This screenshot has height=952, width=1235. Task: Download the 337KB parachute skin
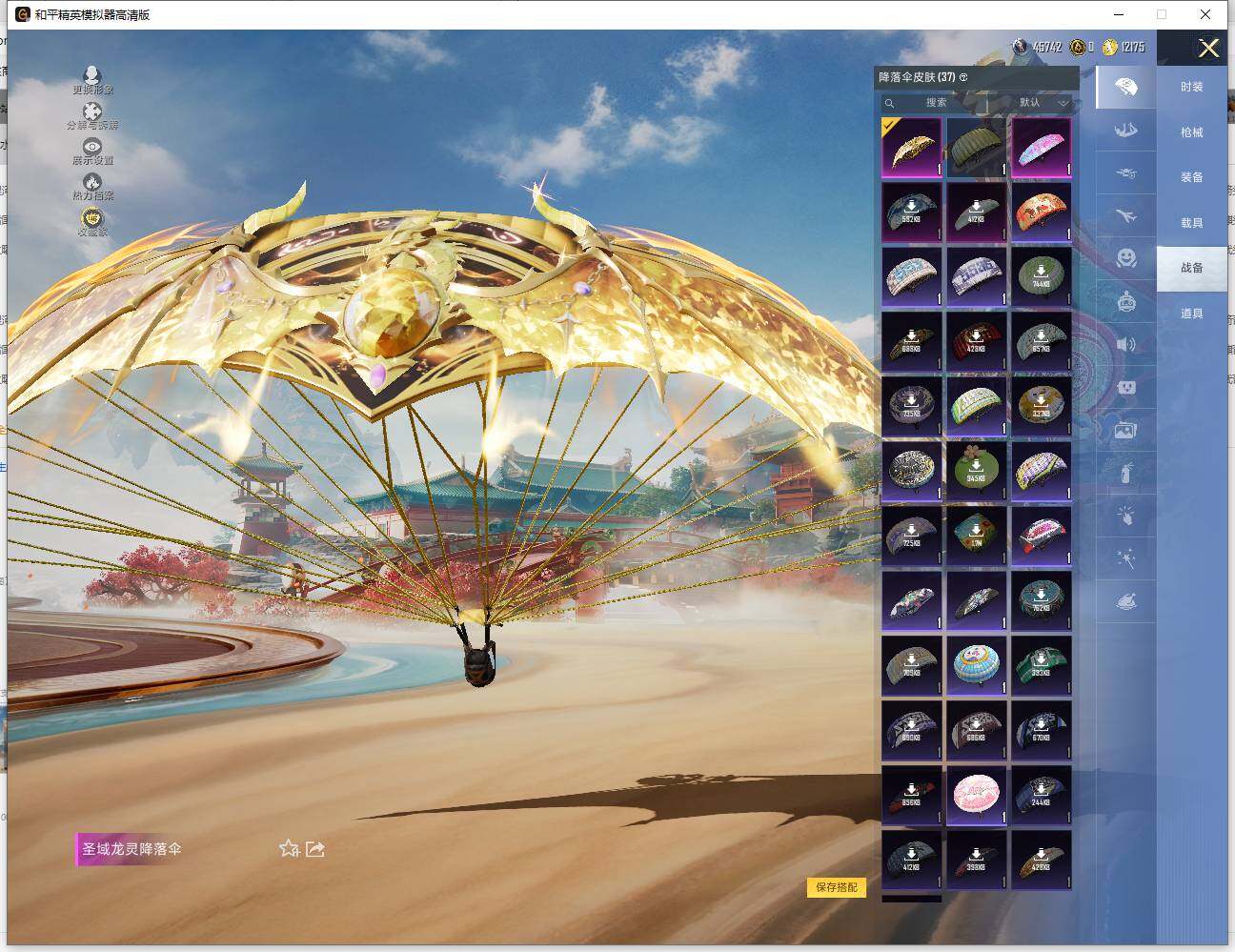tap(1042, 406)
